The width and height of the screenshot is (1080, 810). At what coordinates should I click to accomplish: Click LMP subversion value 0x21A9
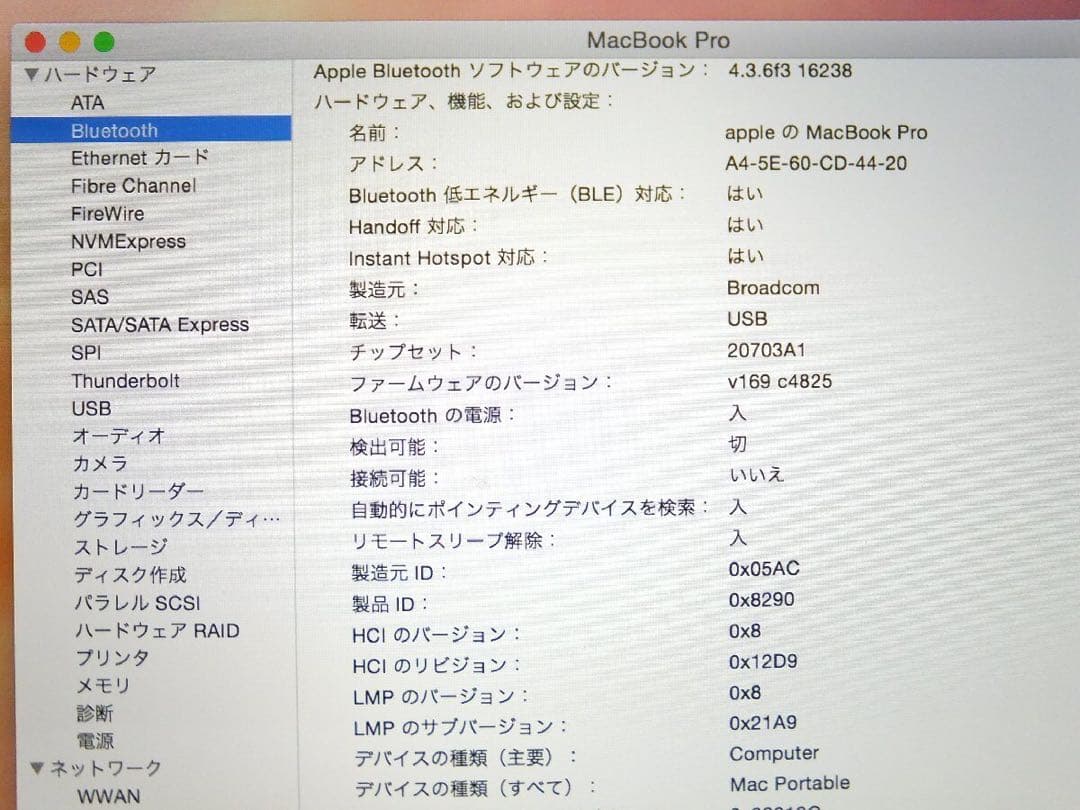coord(763,723)
